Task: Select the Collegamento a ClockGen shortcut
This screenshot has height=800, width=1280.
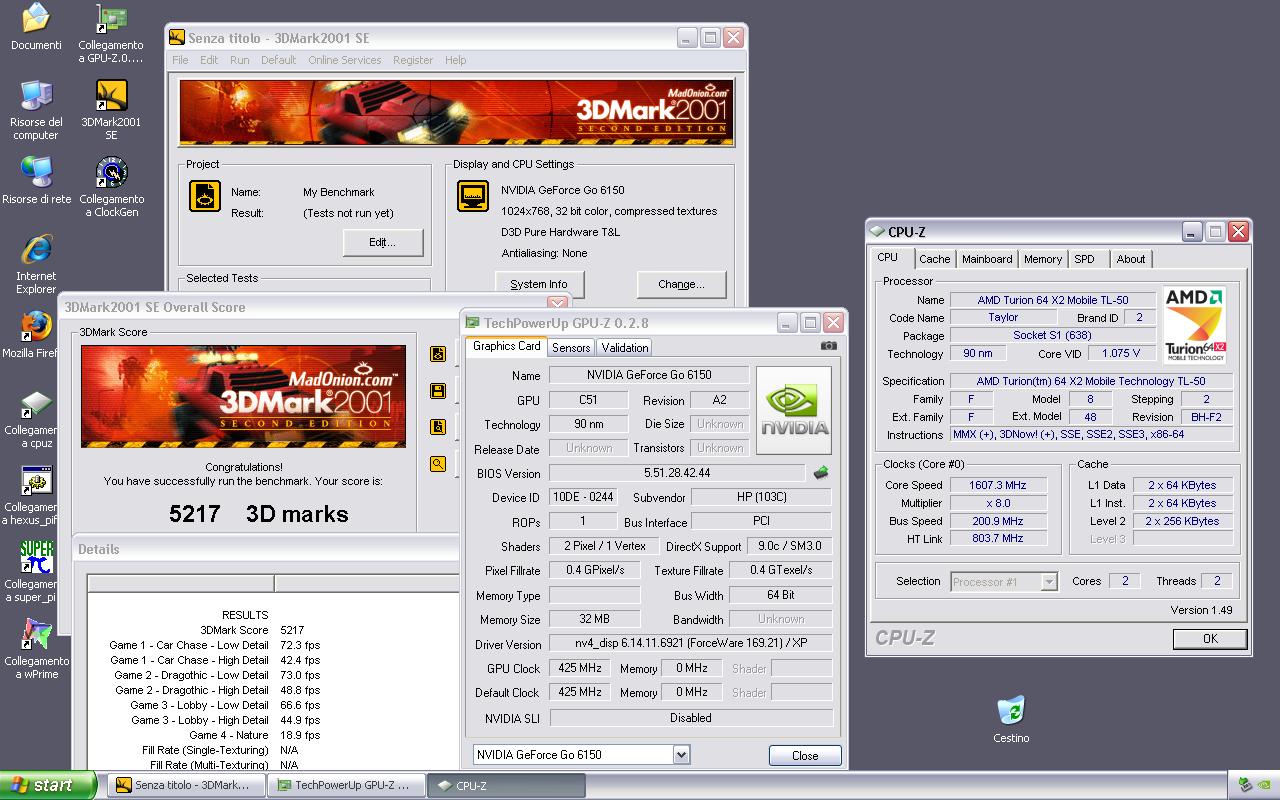Action: [111, 187]
